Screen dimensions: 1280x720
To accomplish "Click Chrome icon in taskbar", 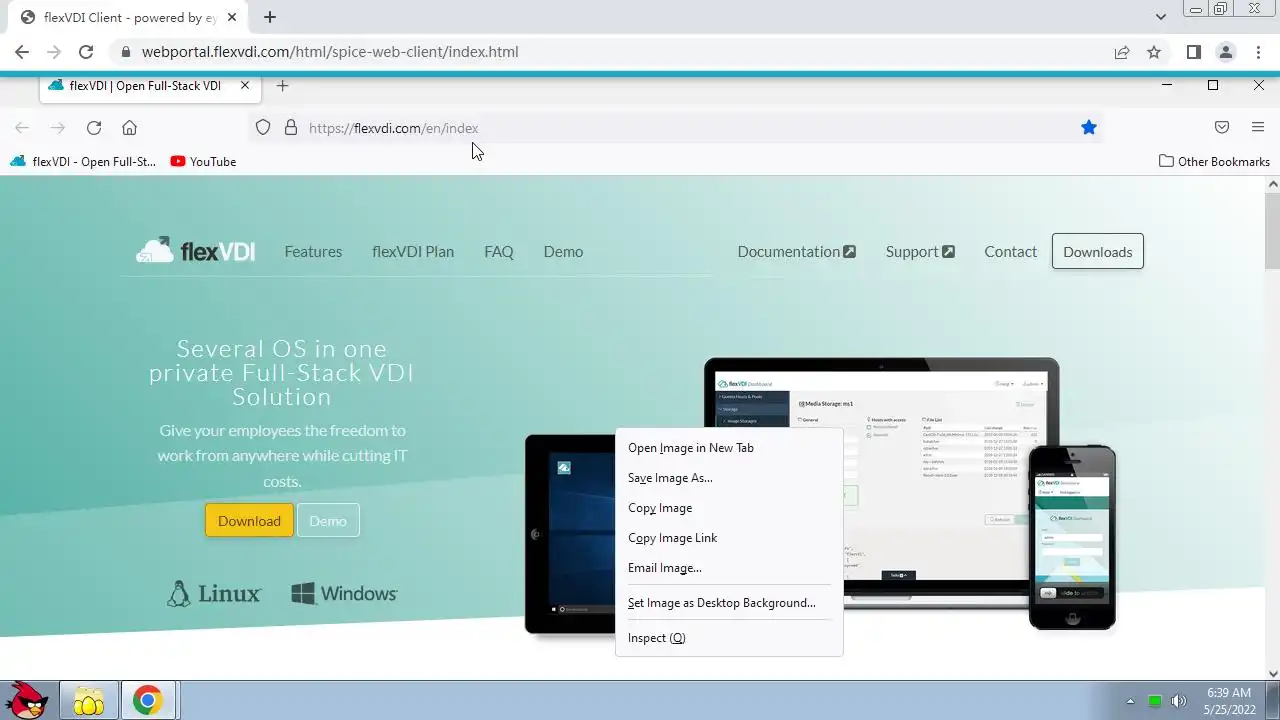I will pos(147,701).
